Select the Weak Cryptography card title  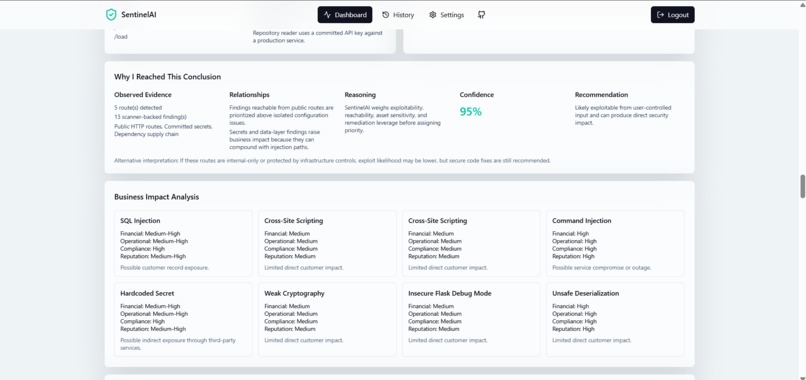(295, 293)
